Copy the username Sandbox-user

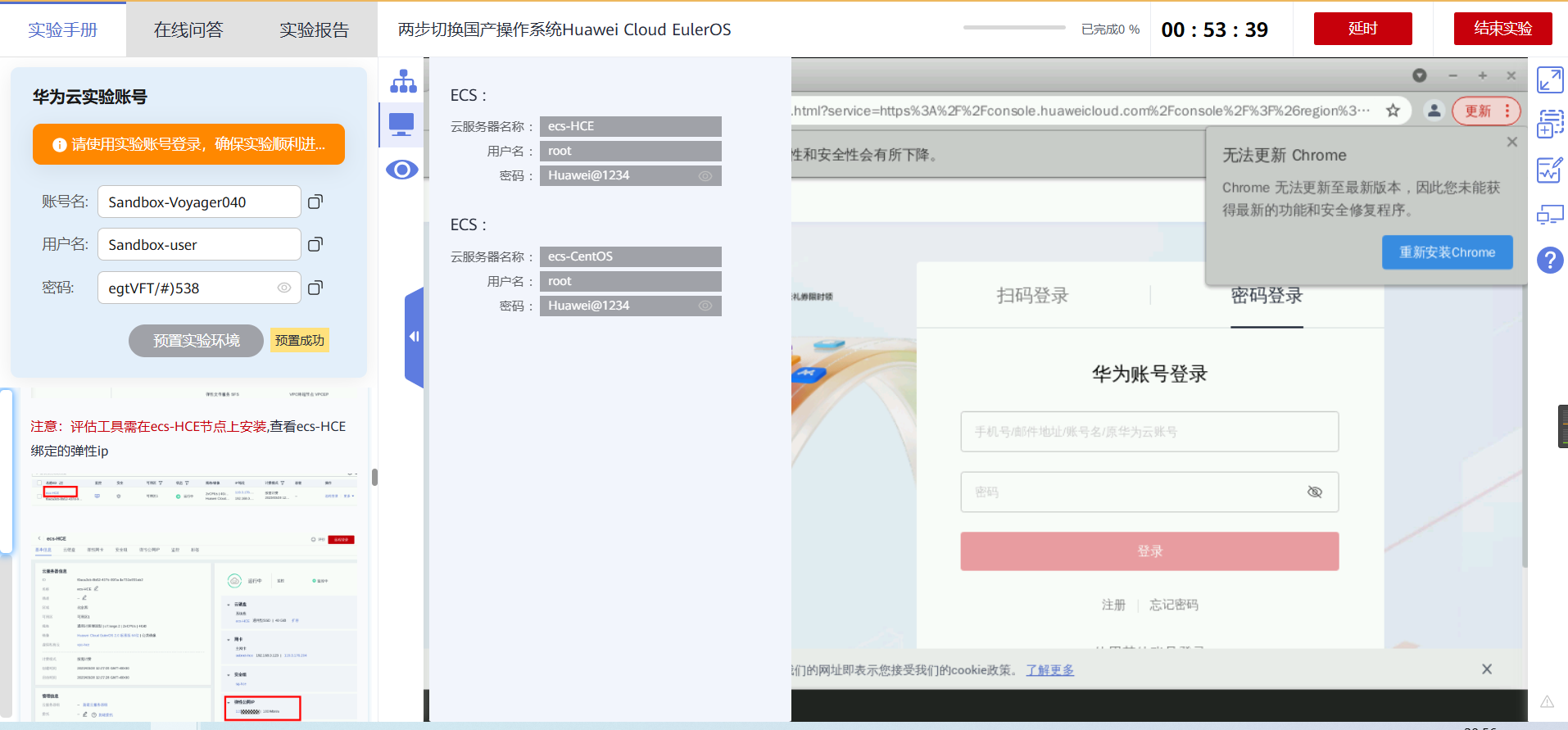click(315, 244)
